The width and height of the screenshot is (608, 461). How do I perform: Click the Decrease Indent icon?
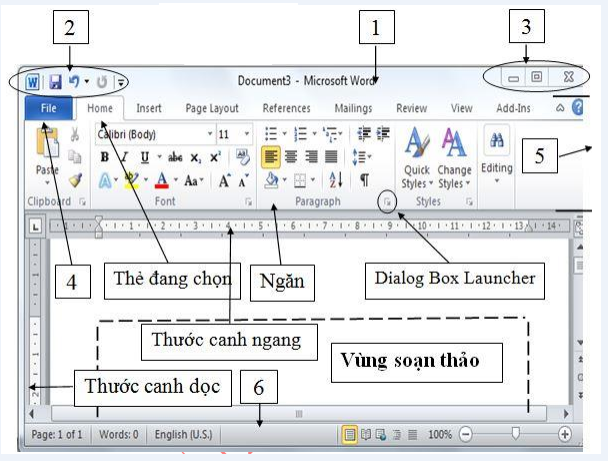(364, 134)
